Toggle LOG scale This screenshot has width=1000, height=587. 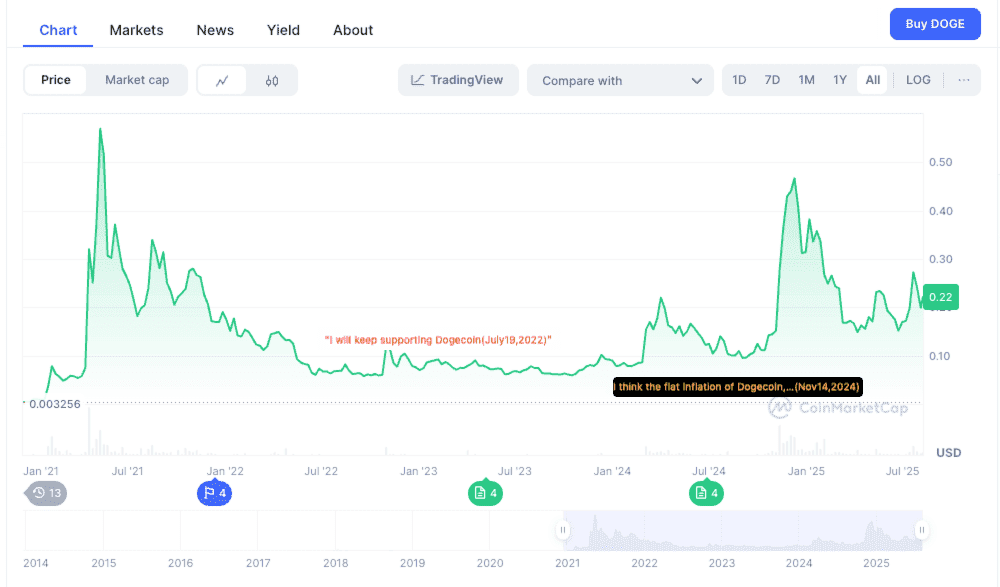tap(918, 80)
